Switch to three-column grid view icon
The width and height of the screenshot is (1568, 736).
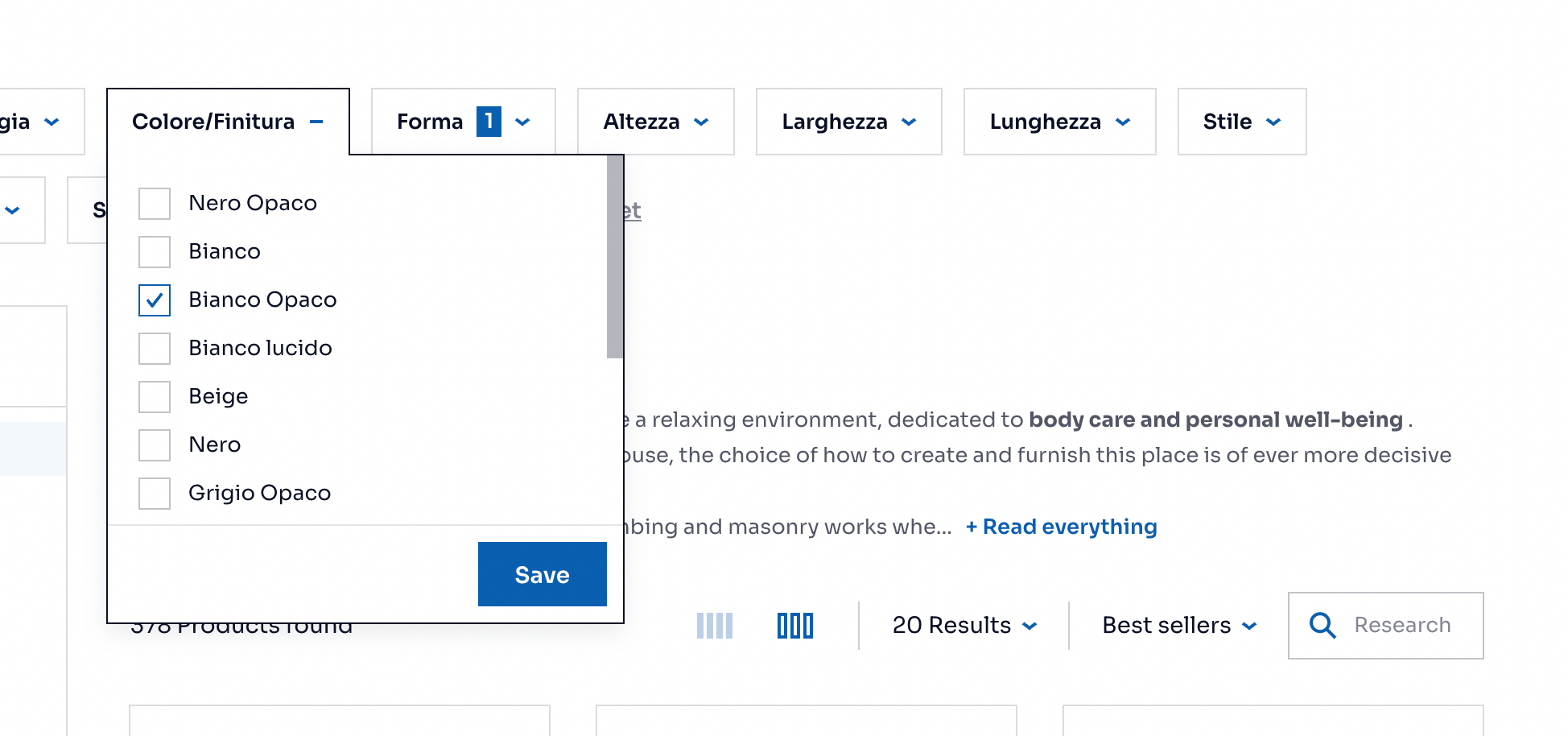point(795,626)
